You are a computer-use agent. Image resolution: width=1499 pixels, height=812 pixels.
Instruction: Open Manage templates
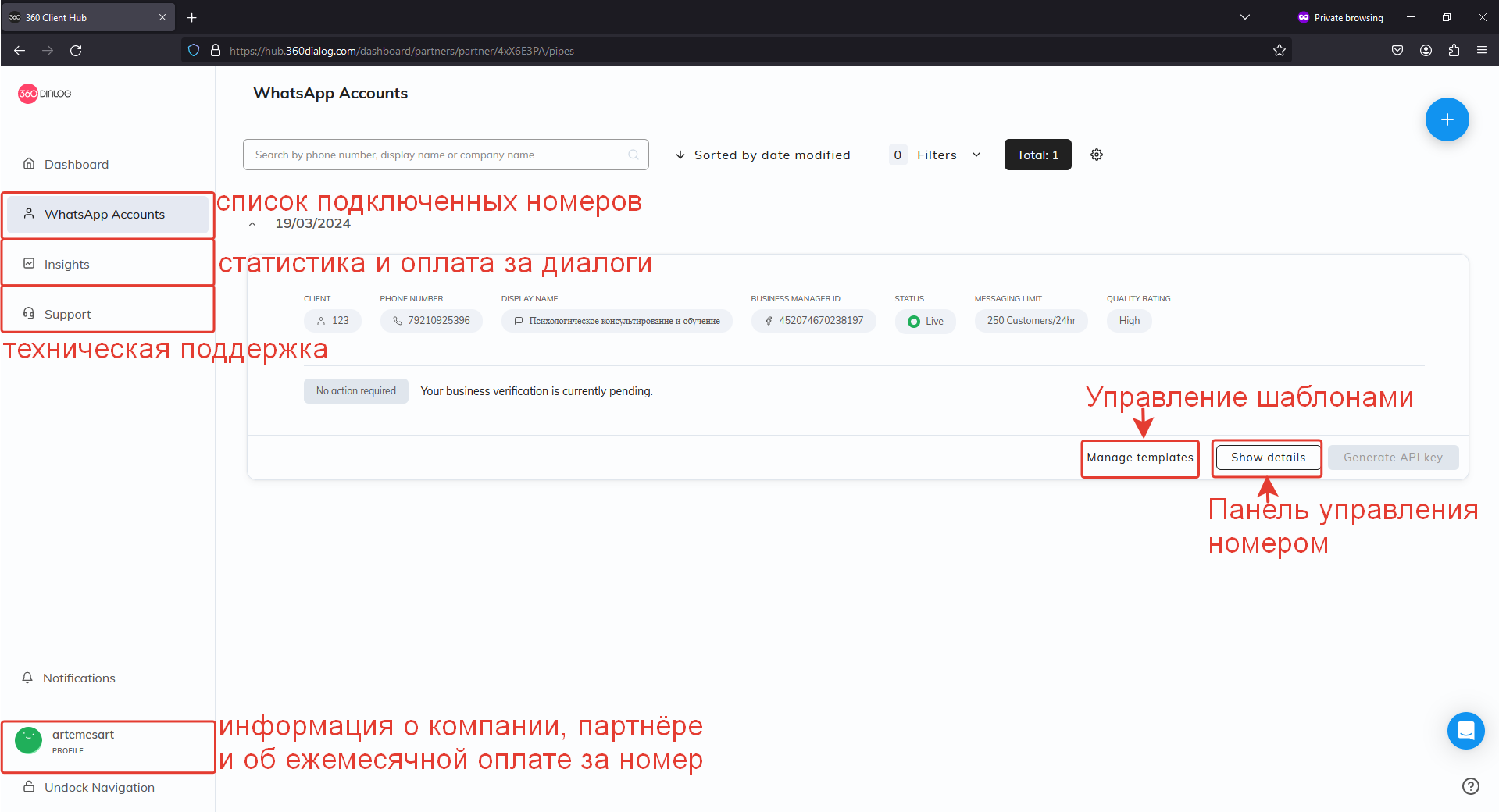pos(1140,458)
